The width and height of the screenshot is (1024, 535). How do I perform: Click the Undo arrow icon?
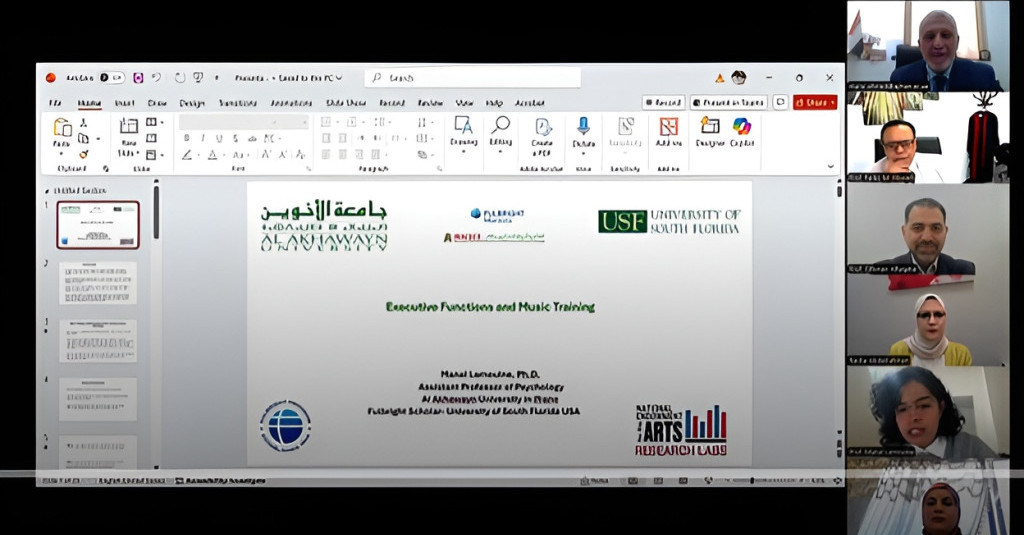click(x=157, y=78)
